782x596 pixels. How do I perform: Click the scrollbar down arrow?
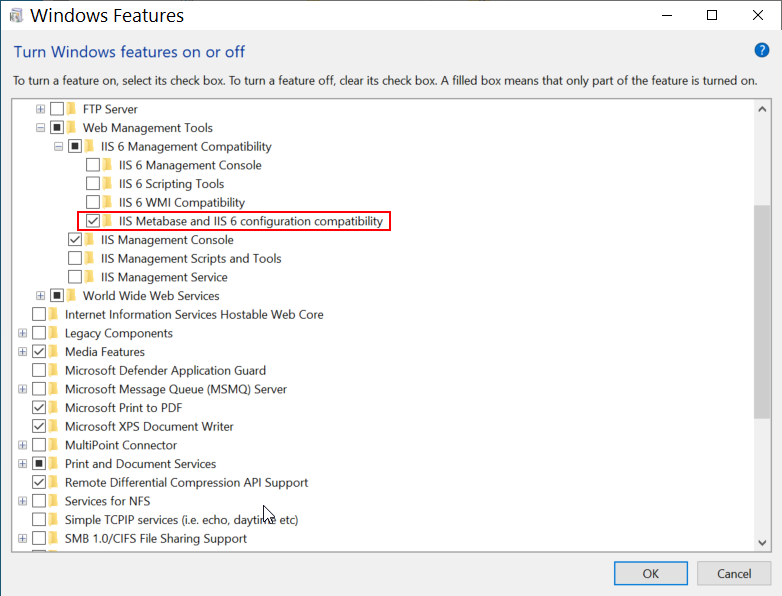[x=762, y=543]
